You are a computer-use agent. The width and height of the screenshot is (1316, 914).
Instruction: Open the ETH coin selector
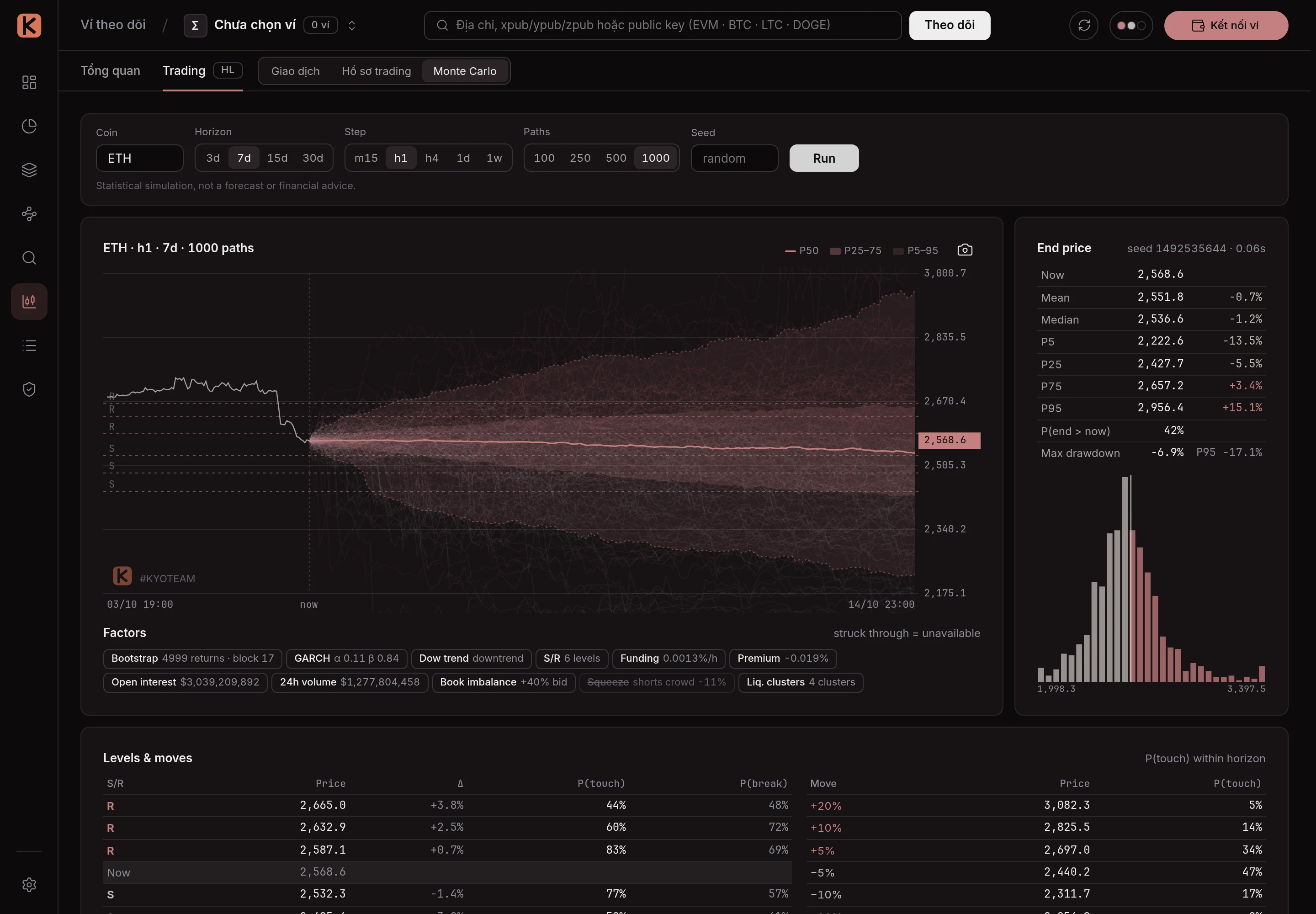tap(139, 158)
